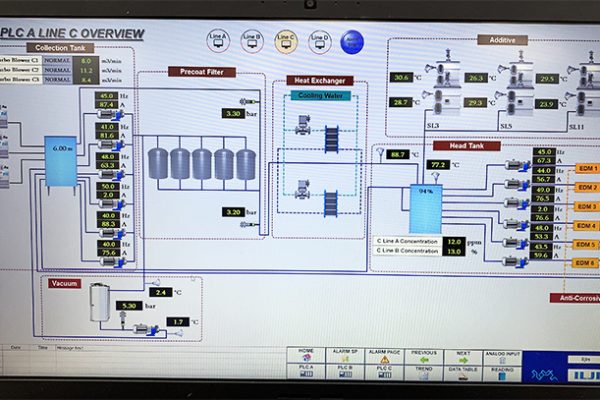Select the upper cooling water pump icon

click(x=302, y=125)
